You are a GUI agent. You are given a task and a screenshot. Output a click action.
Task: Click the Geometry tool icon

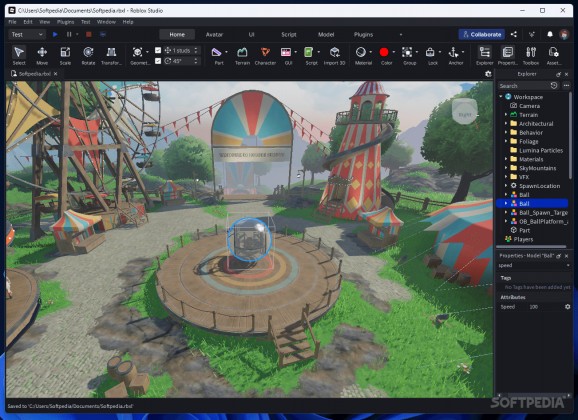137,52
